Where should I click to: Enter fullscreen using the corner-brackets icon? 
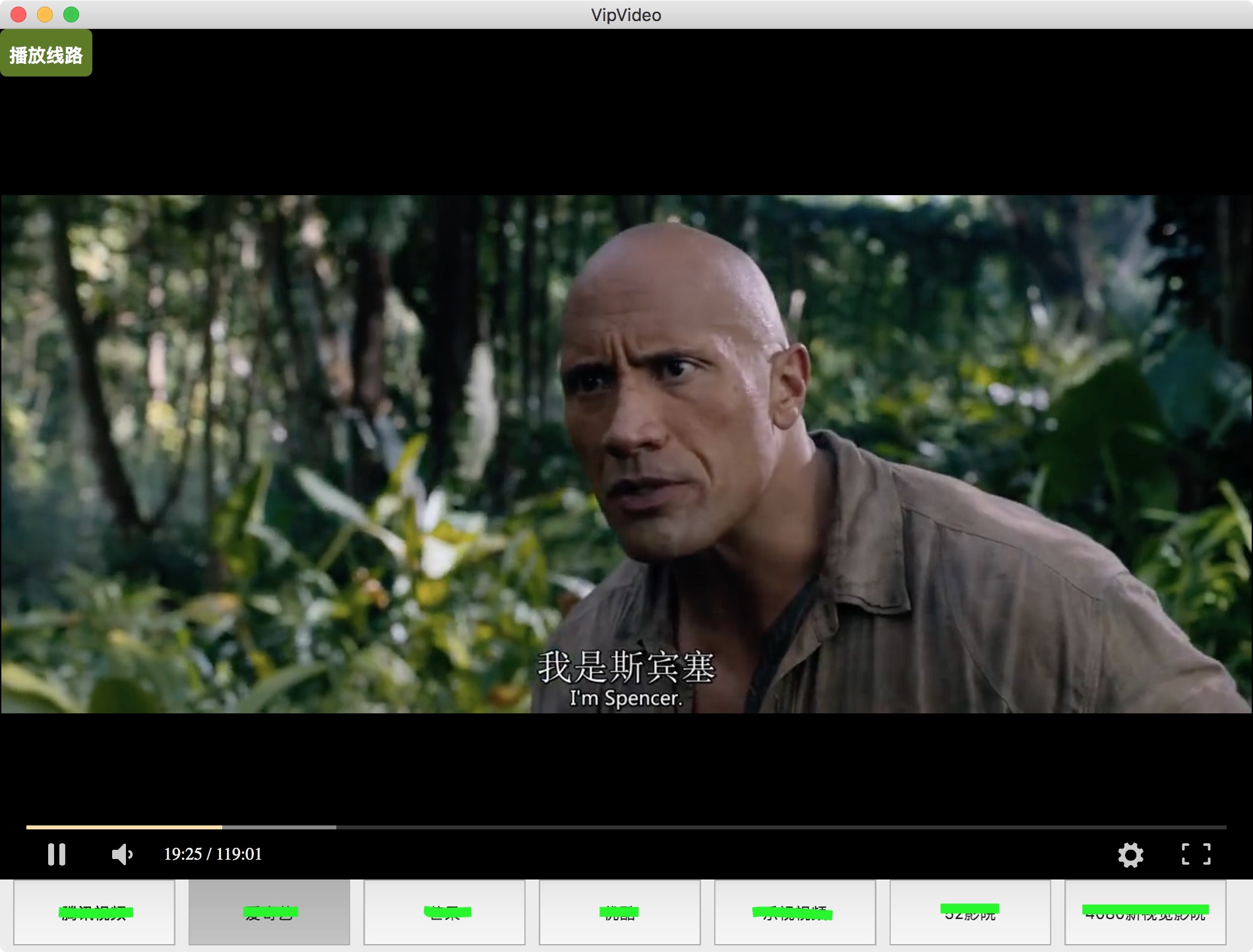click(x=1196, y=854)
